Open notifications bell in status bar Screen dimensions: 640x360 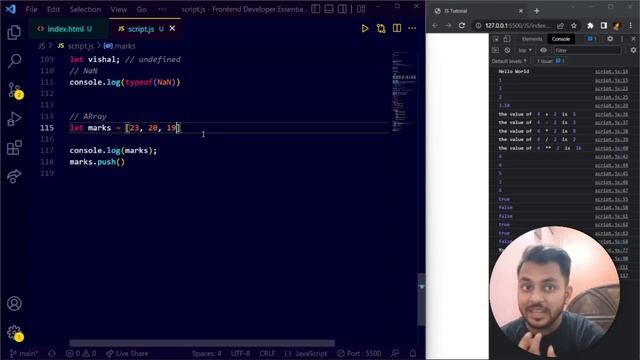click(413, 353)
